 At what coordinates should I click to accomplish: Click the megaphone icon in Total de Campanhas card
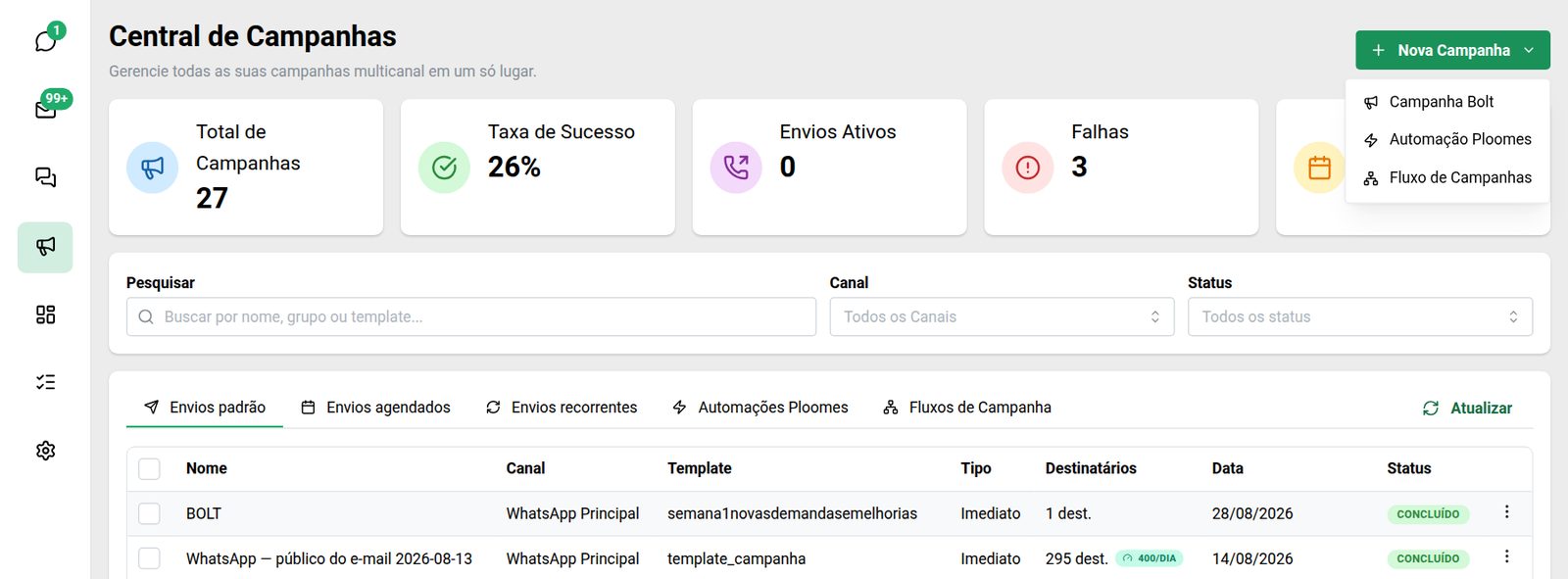click(152, 168)
